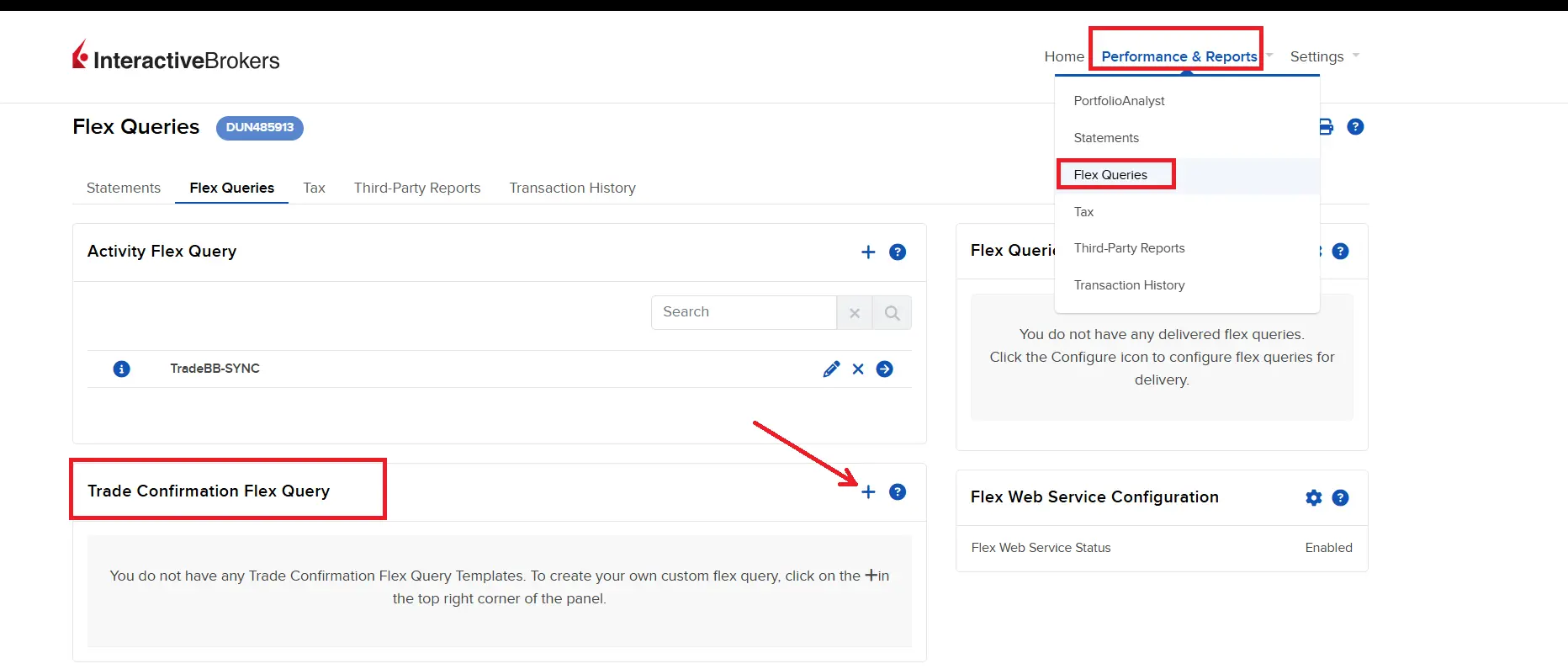Run the TradeBB-SYNC query arrow icon
This screenshot has width=1568, height=669.
[x=884, y=369]
